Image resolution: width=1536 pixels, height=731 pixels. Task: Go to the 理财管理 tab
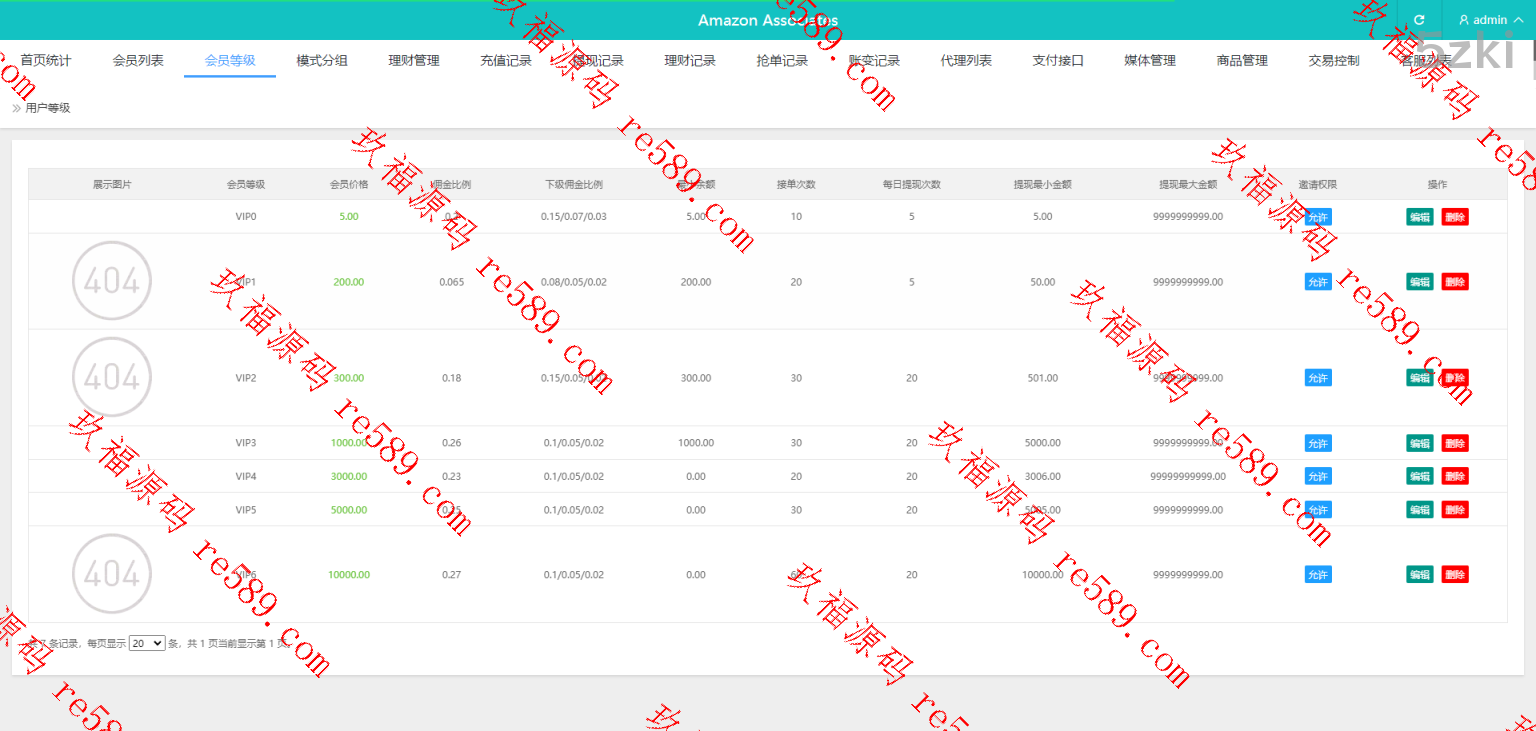[414, 61]
